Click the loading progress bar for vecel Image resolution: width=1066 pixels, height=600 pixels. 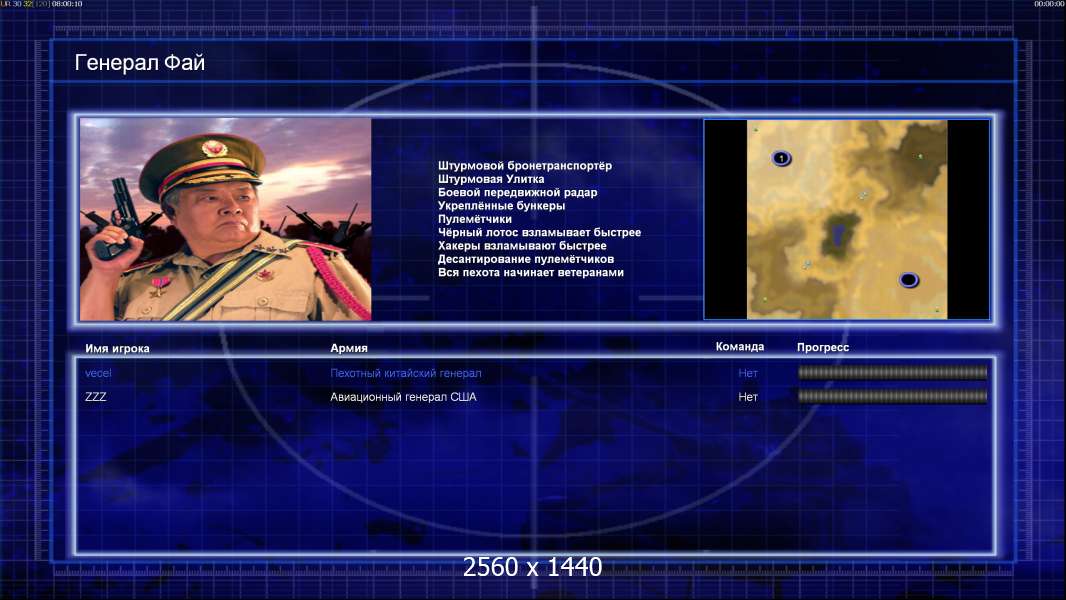(892, 372)
